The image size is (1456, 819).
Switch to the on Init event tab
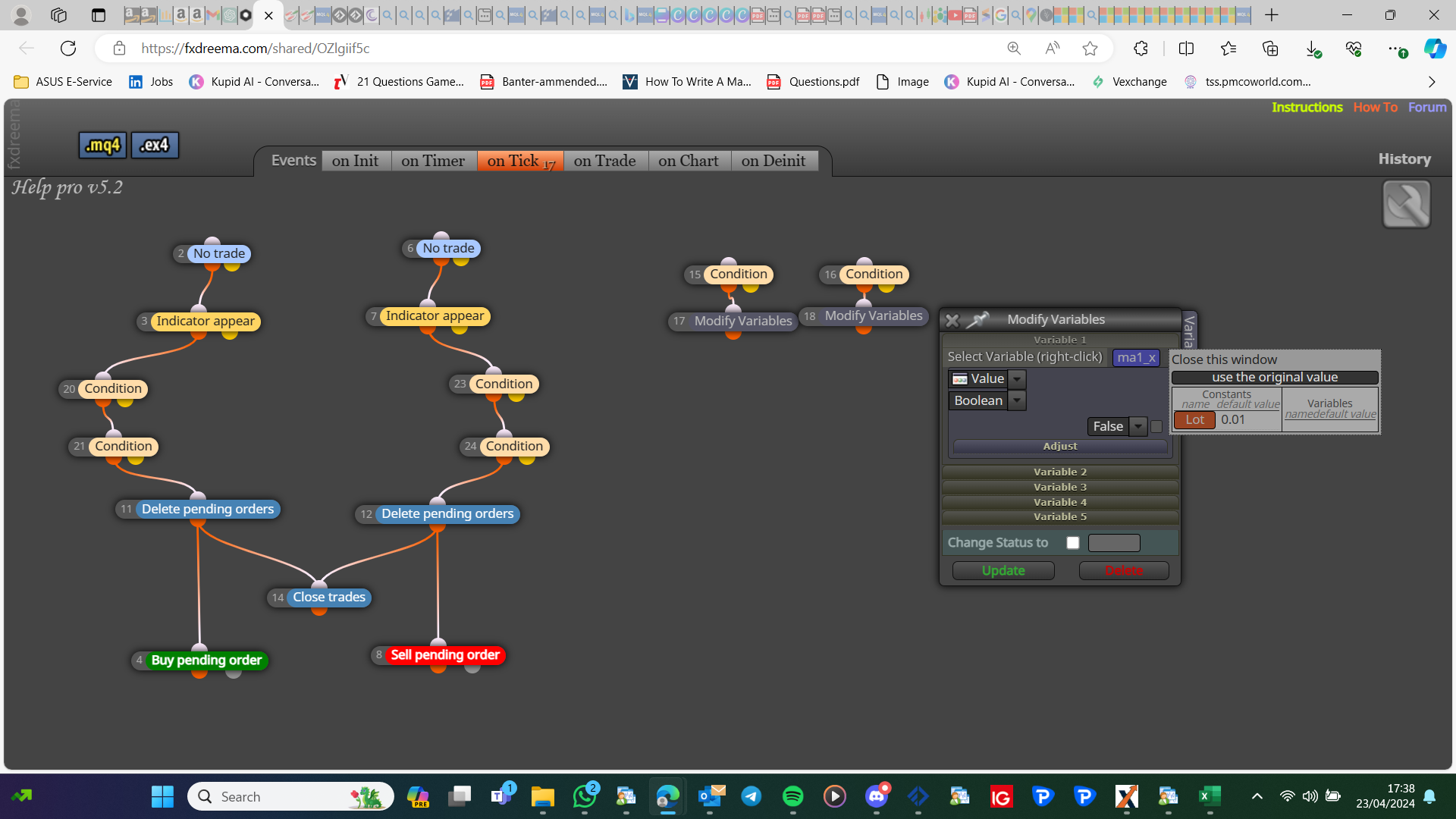pyautogui.click(x=356, y=161)
